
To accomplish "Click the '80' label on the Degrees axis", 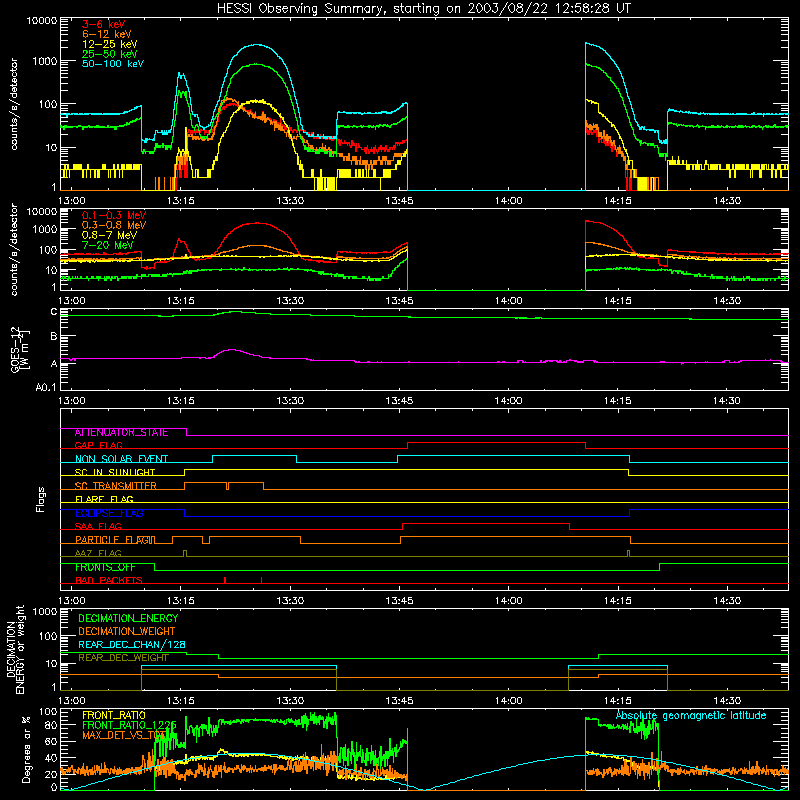I will [x=52, y=725].
